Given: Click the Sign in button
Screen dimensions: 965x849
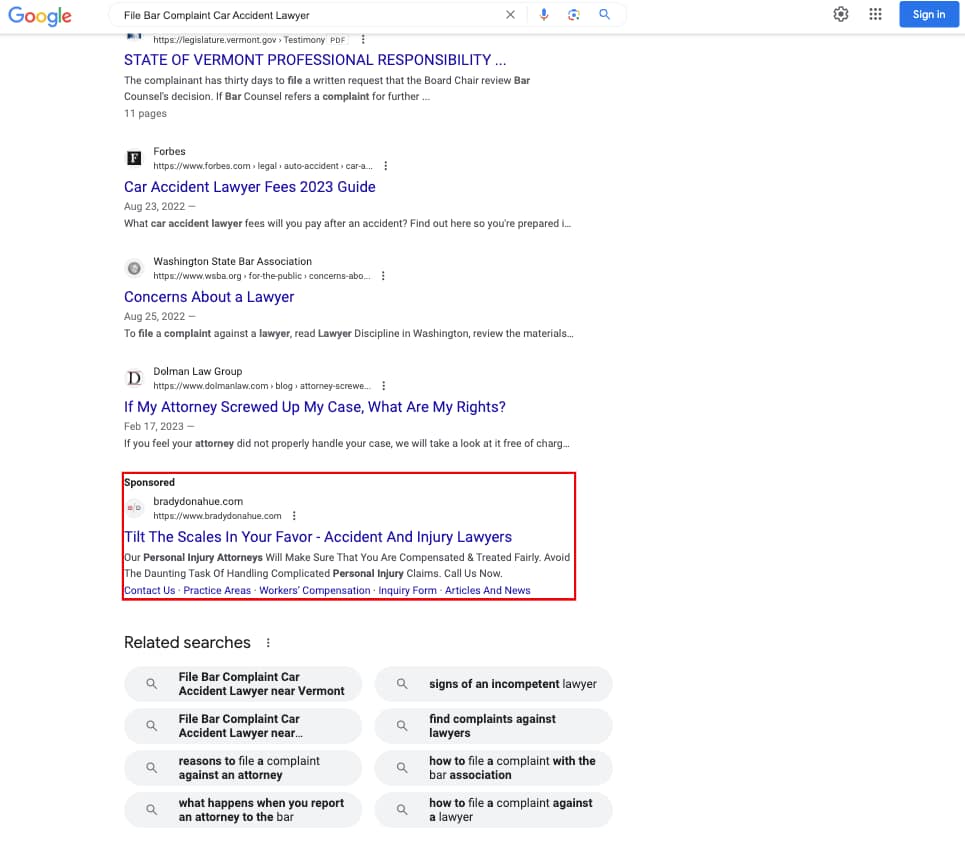Looking at the screenshot, I should pos(929,14).
